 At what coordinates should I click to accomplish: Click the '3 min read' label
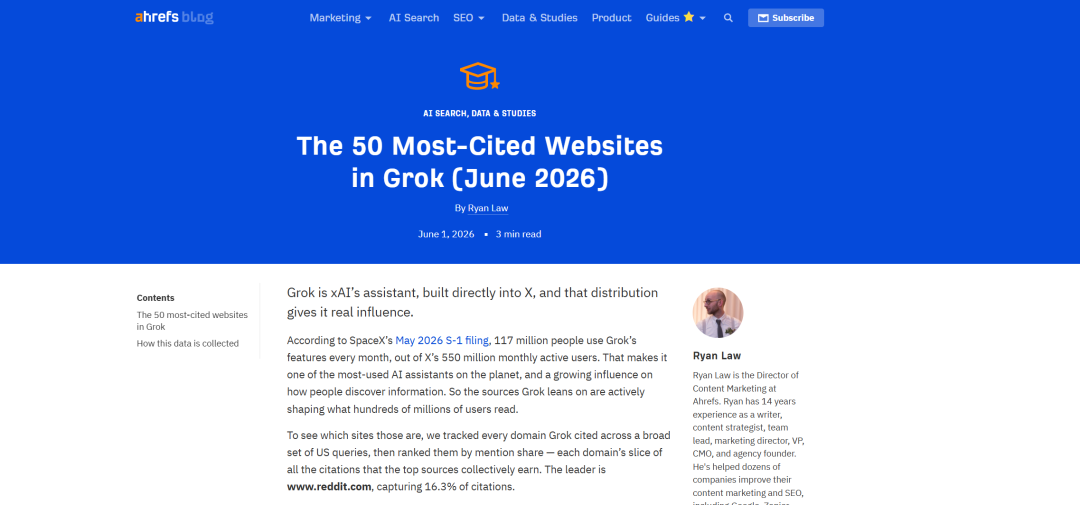point(519,234)
